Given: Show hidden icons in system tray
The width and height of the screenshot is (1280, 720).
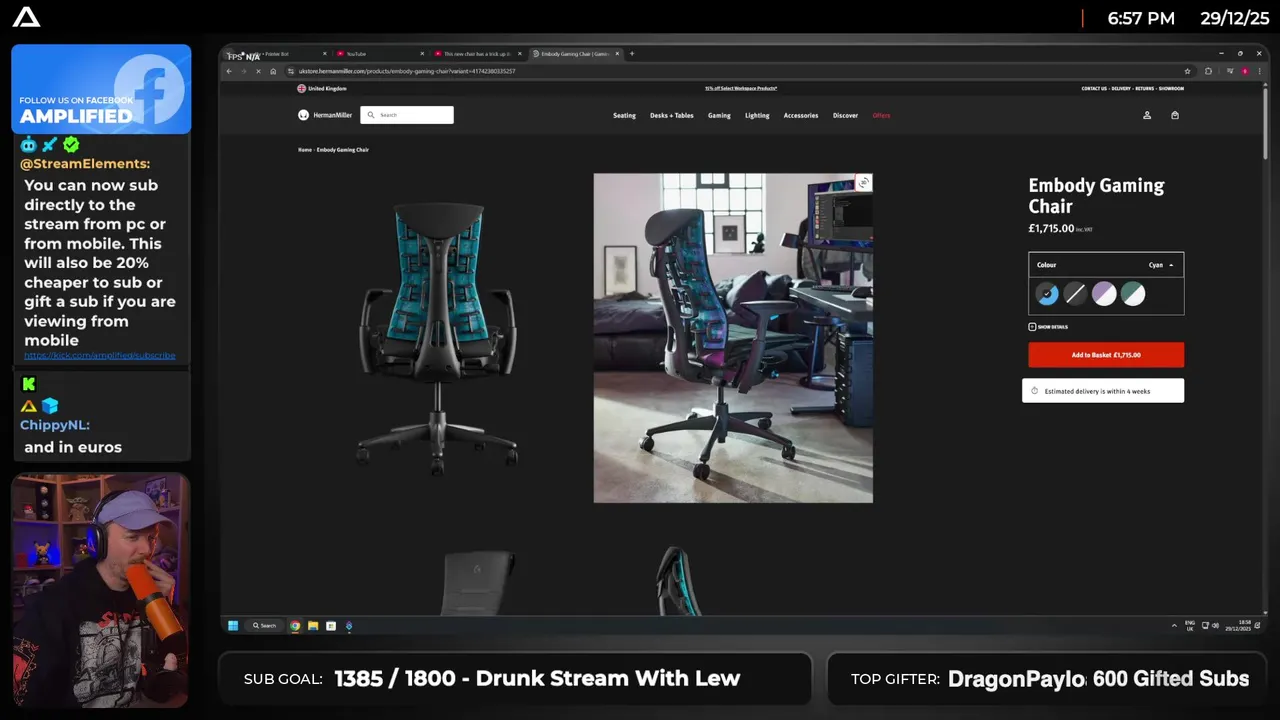Looking at the screenshot, I should pos(1174,626).
